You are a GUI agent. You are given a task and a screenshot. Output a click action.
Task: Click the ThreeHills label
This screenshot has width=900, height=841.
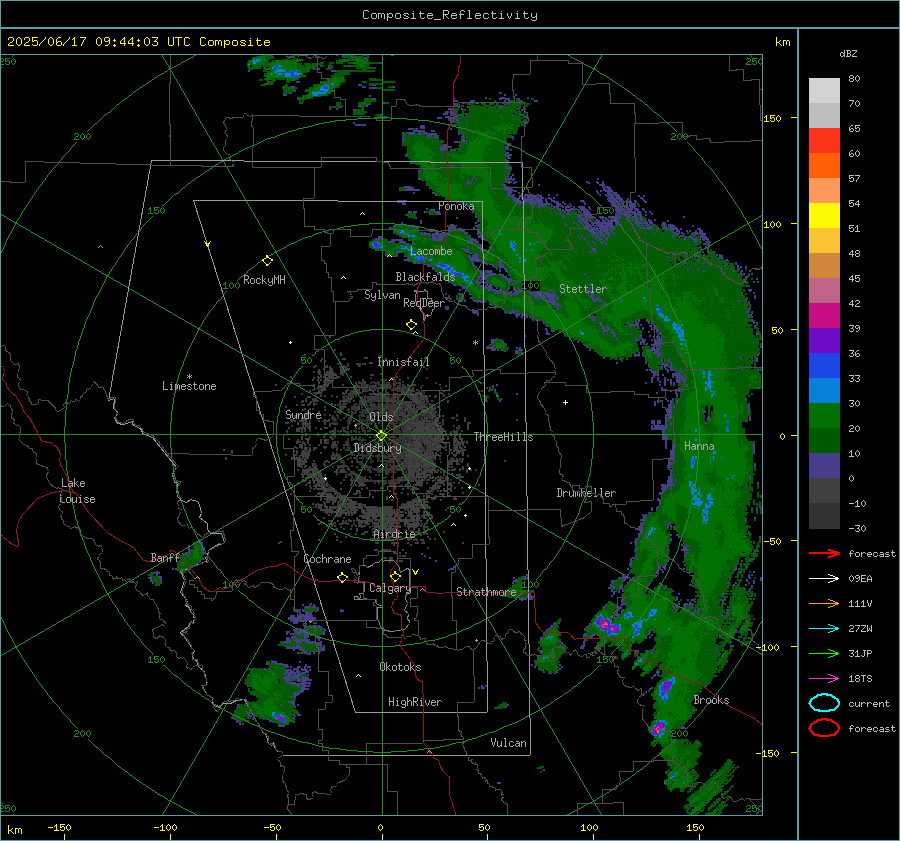coord(503,437)
